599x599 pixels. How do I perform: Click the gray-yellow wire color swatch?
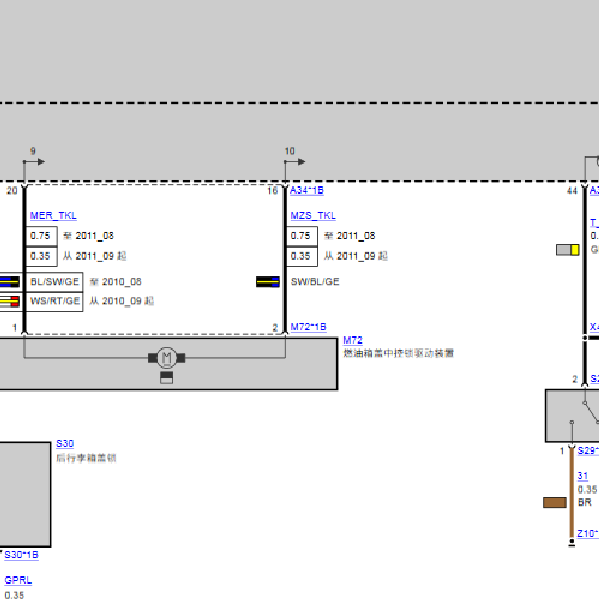pyautogui.click(x=568, y=250)
